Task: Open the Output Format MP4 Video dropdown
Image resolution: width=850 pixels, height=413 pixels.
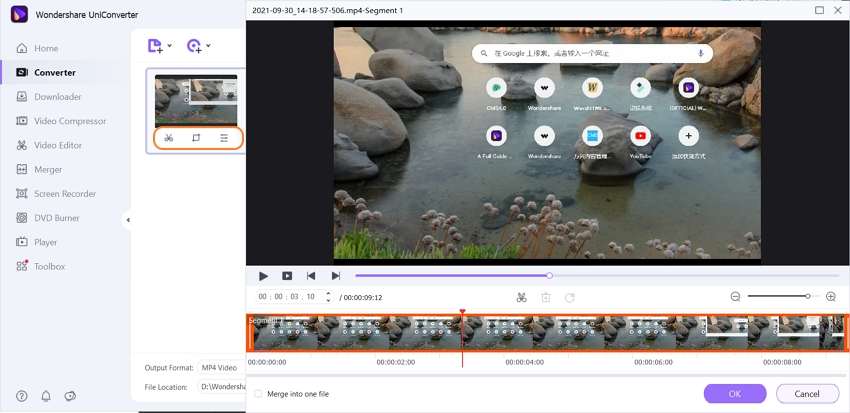Action: point(221,367)
